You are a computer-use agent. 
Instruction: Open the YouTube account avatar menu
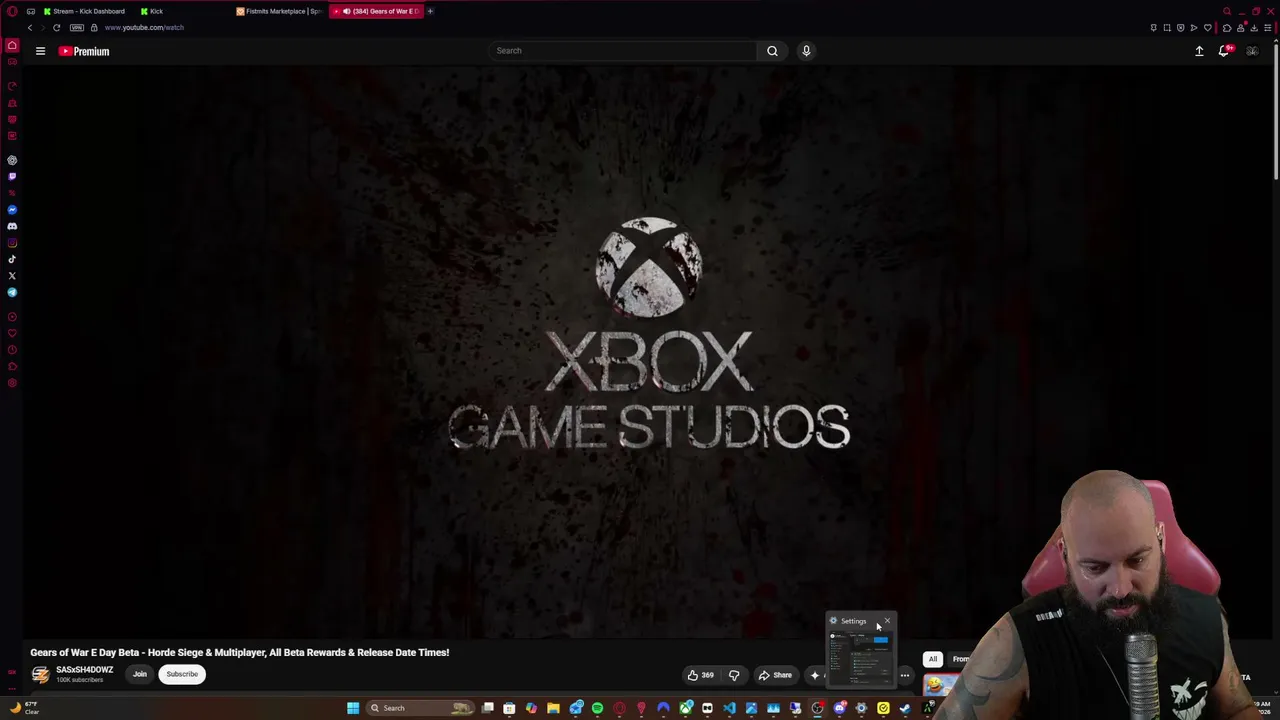pos(1252,51)
